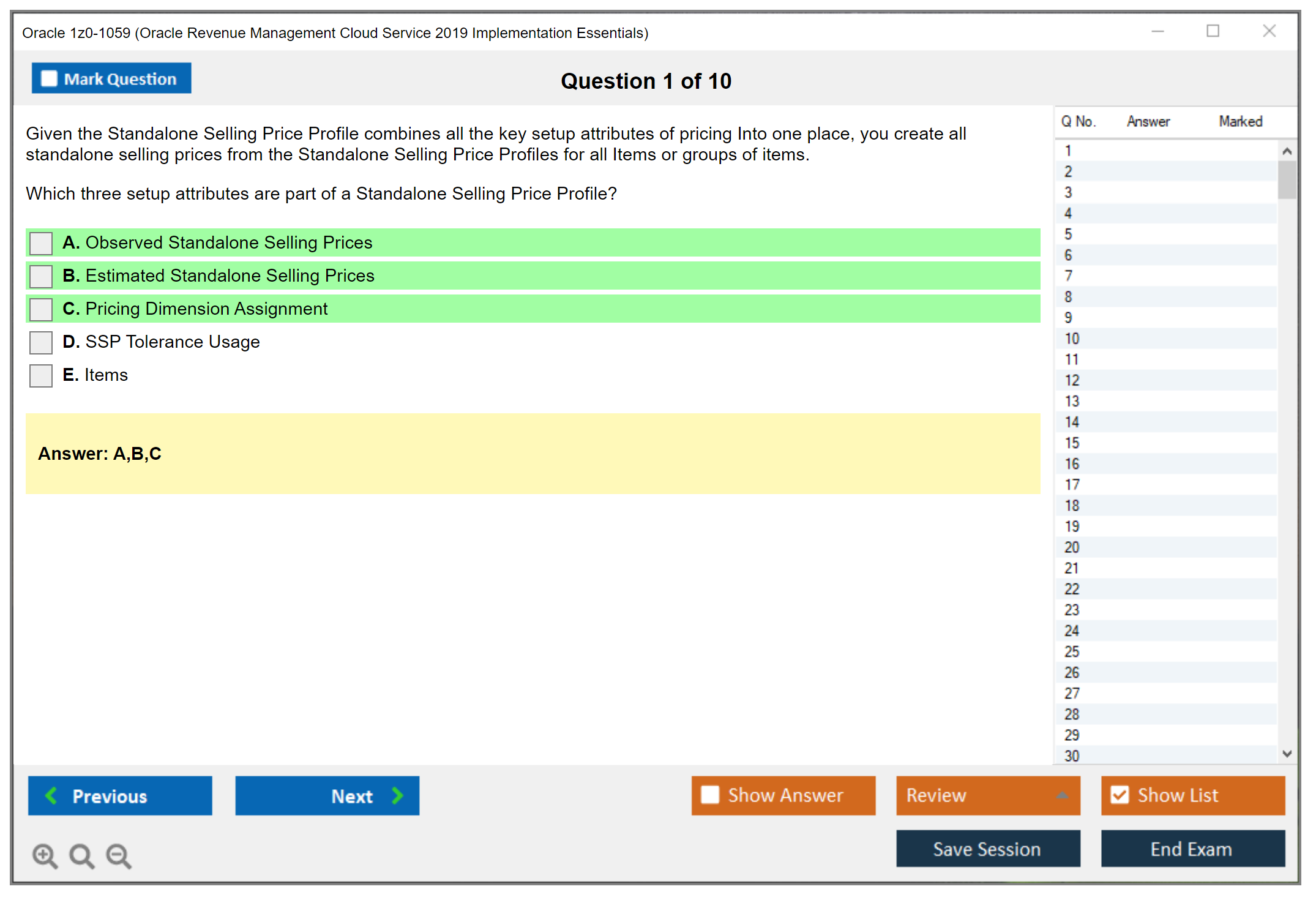Select option E Items
Image resolution: width=1316 pixels, height=900 pixels.
pyautogui.click(x=40, y=375)
